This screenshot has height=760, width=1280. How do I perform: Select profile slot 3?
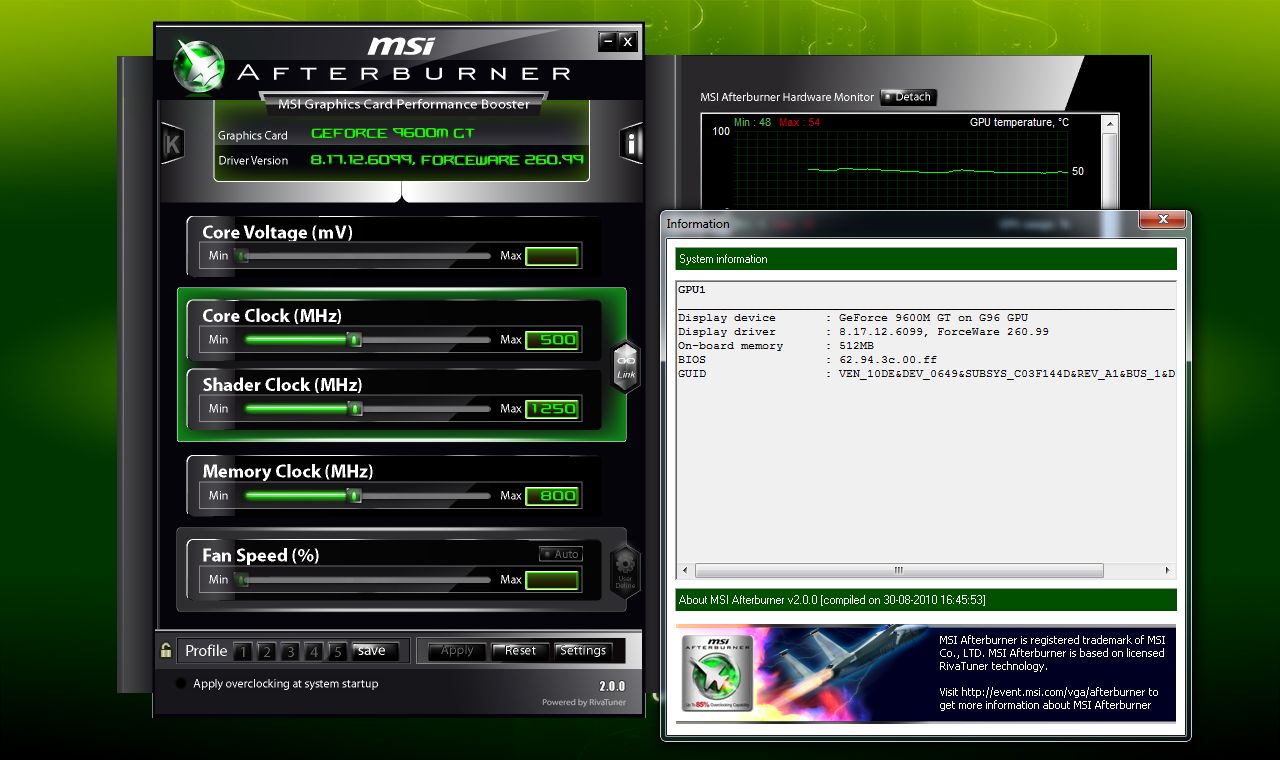point(290,652)
